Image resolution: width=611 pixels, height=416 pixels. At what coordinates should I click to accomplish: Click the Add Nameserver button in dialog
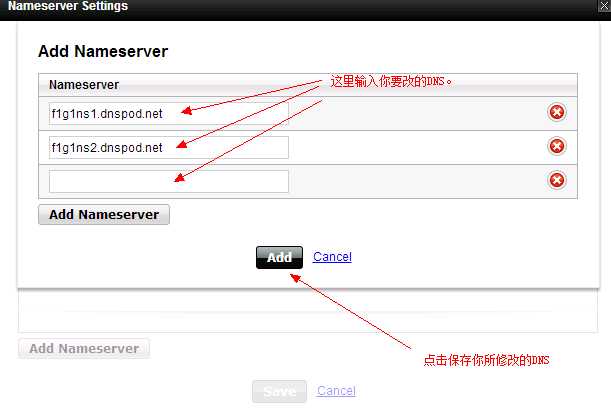point(104,215)
